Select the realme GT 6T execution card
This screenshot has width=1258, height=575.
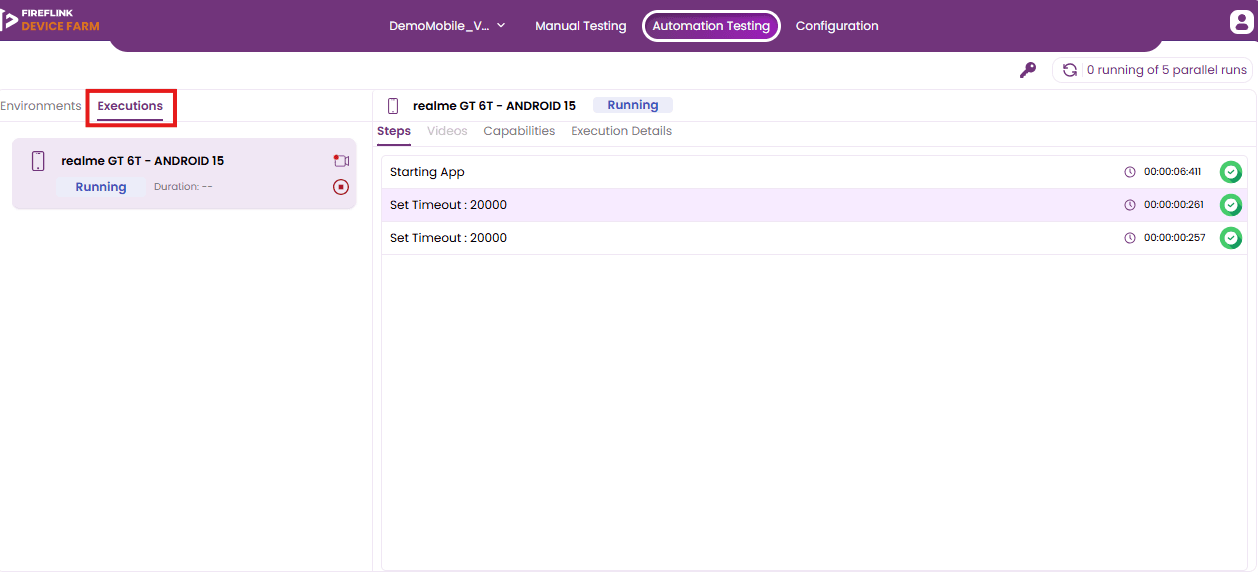coord(184,174)
